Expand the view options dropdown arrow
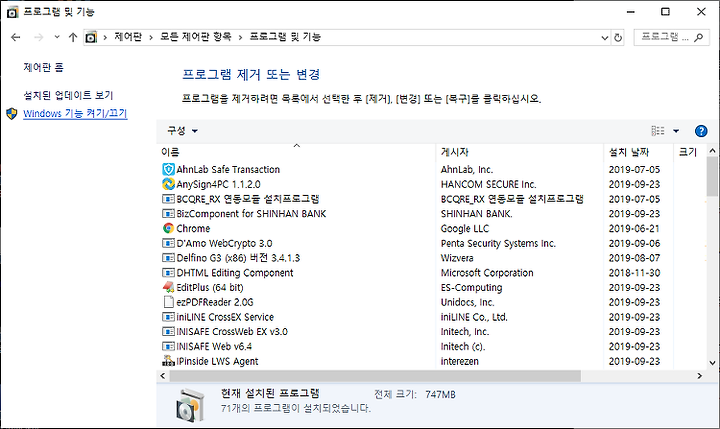The height and width of the screenshot is (429, 720). [676, 131]
